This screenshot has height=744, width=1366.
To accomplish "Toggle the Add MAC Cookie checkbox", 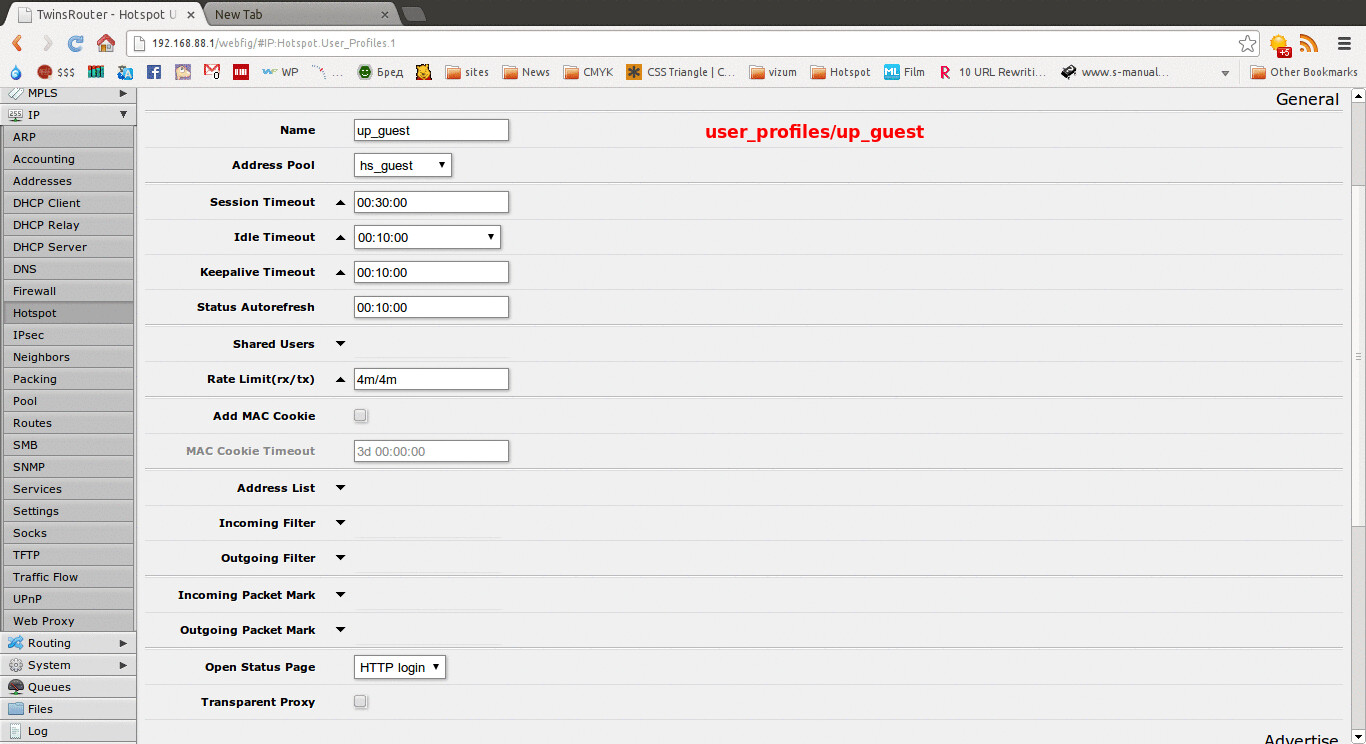I will click(360, 415).
